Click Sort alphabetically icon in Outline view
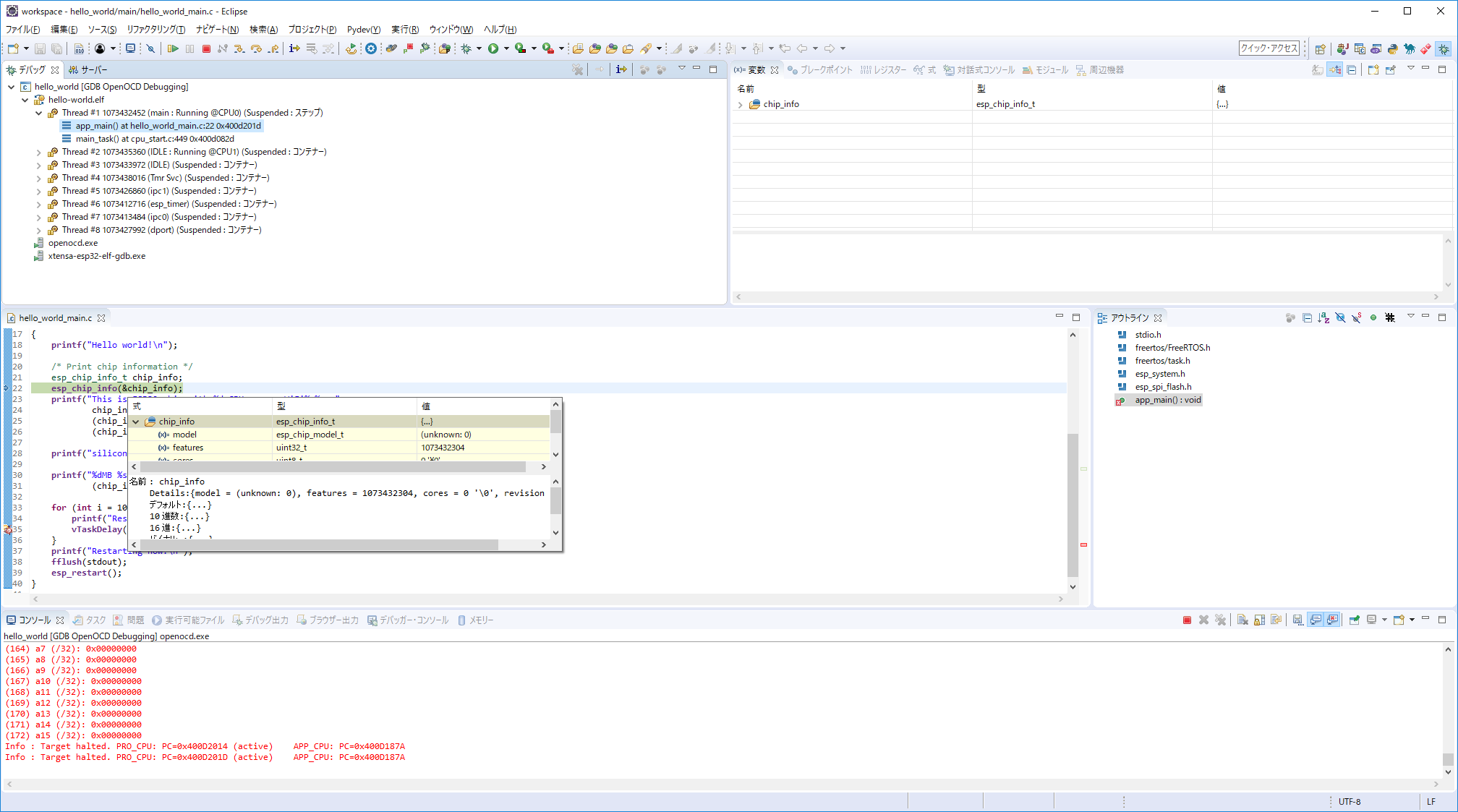This screenshot has width=1458, height=812. coord(1323,318)
